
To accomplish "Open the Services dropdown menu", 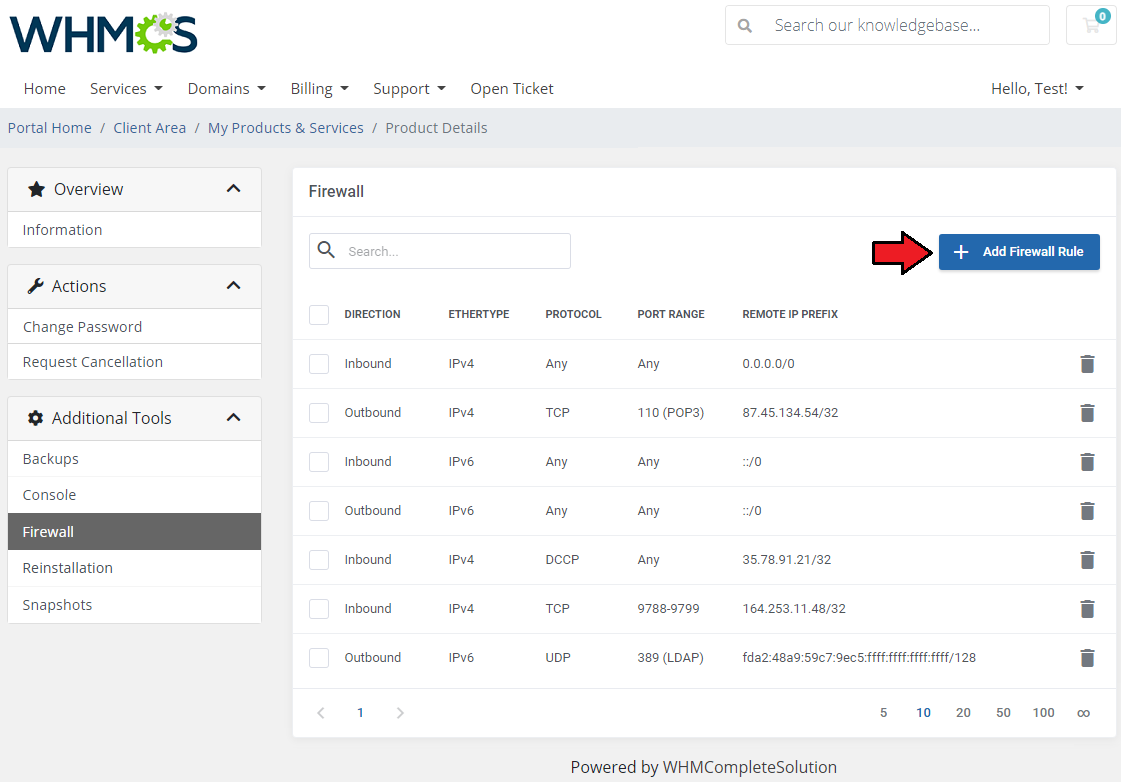I will coord(126,89).
